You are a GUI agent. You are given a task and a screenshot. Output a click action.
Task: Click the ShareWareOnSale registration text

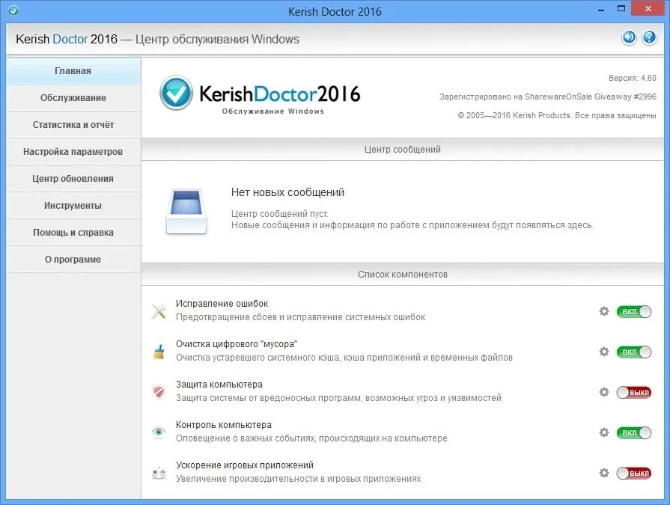pos(548,97)
